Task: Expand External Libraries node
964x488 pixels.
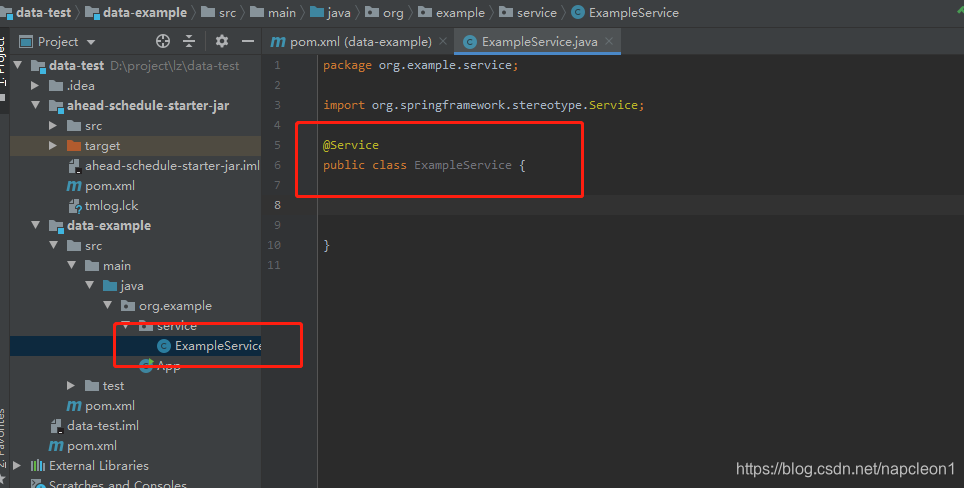Action: [17, 465]
